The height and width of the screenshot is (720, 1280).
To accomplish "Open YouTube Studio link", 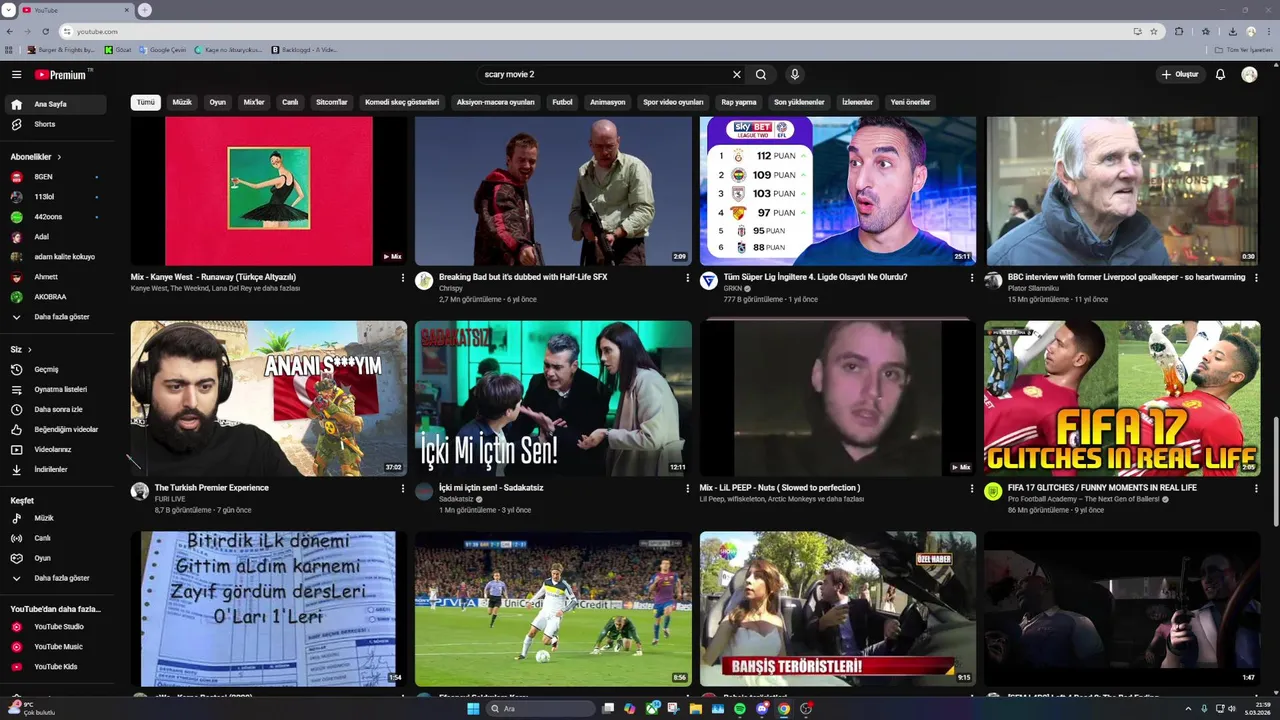I will [55, 627].
